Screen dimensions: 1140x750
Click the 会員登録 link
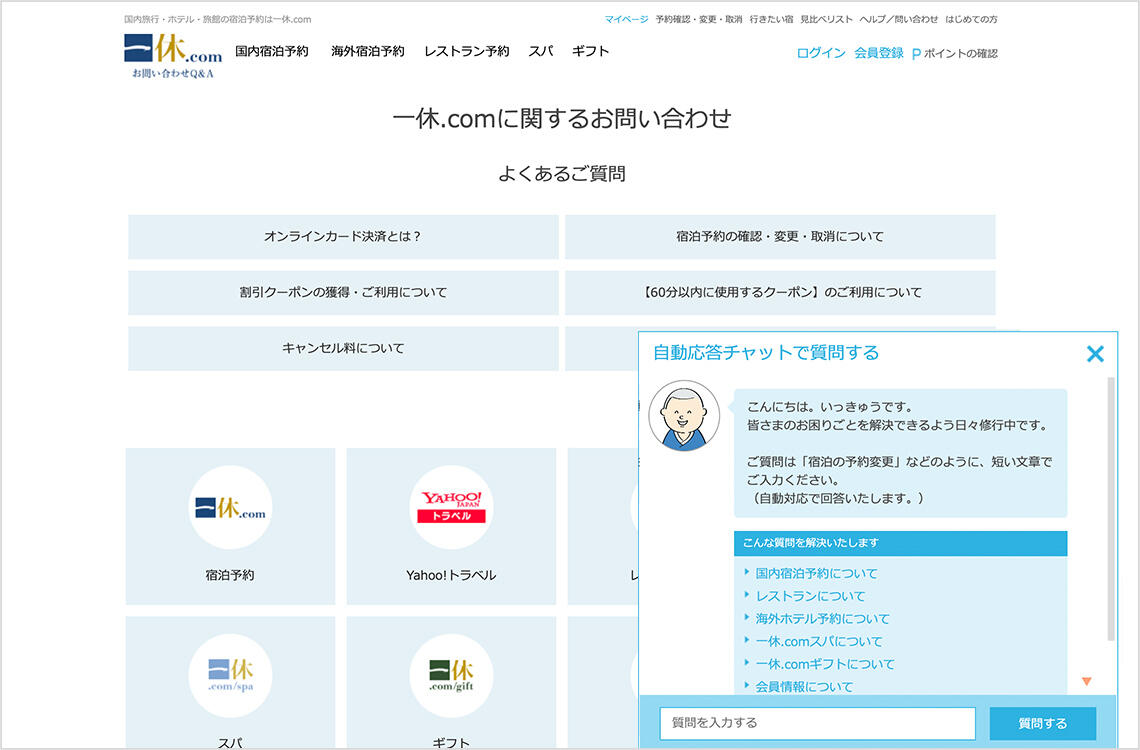tap(878, 53)
